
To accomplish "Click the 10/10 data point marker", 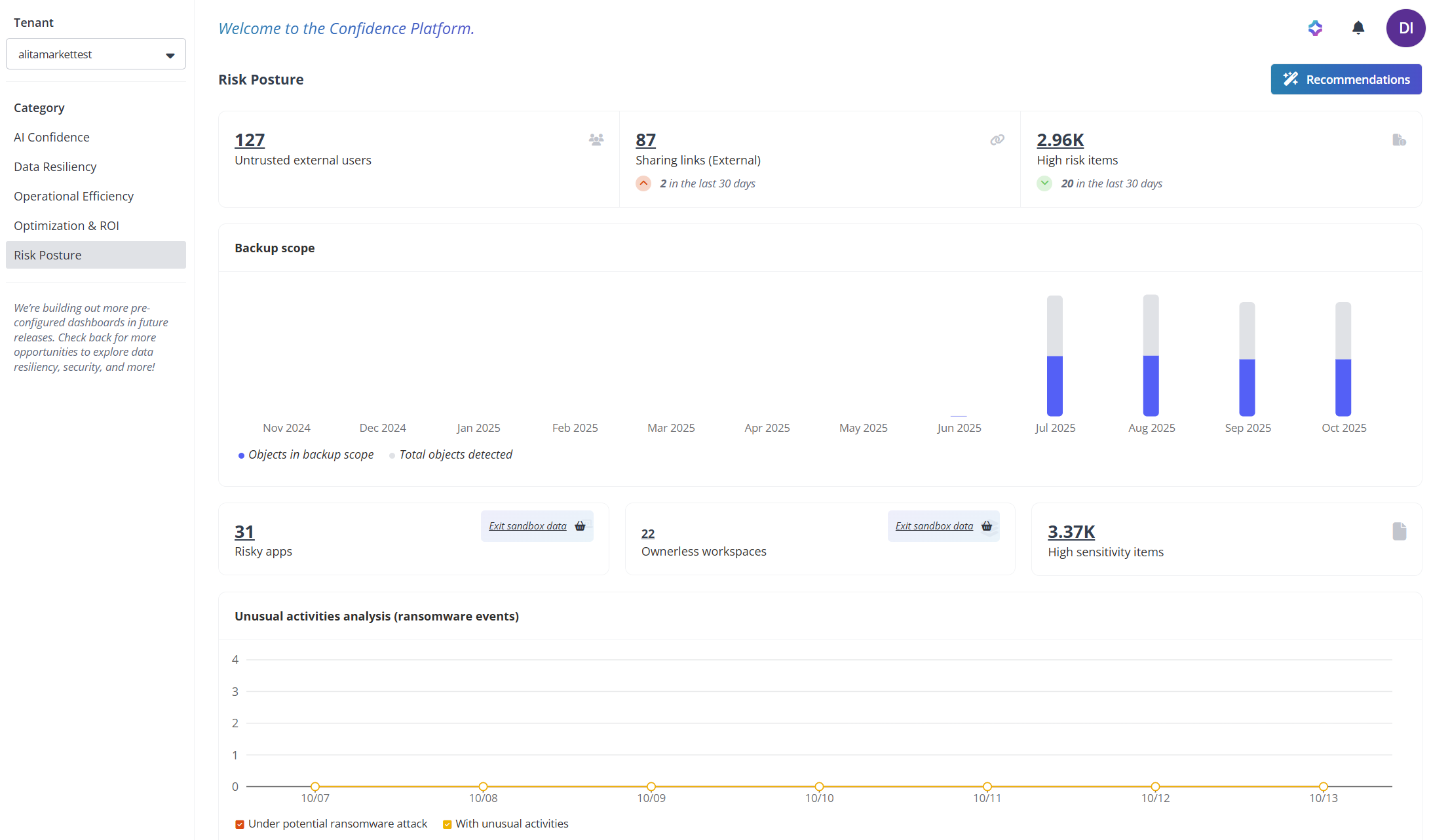I will tap(819, 786).
